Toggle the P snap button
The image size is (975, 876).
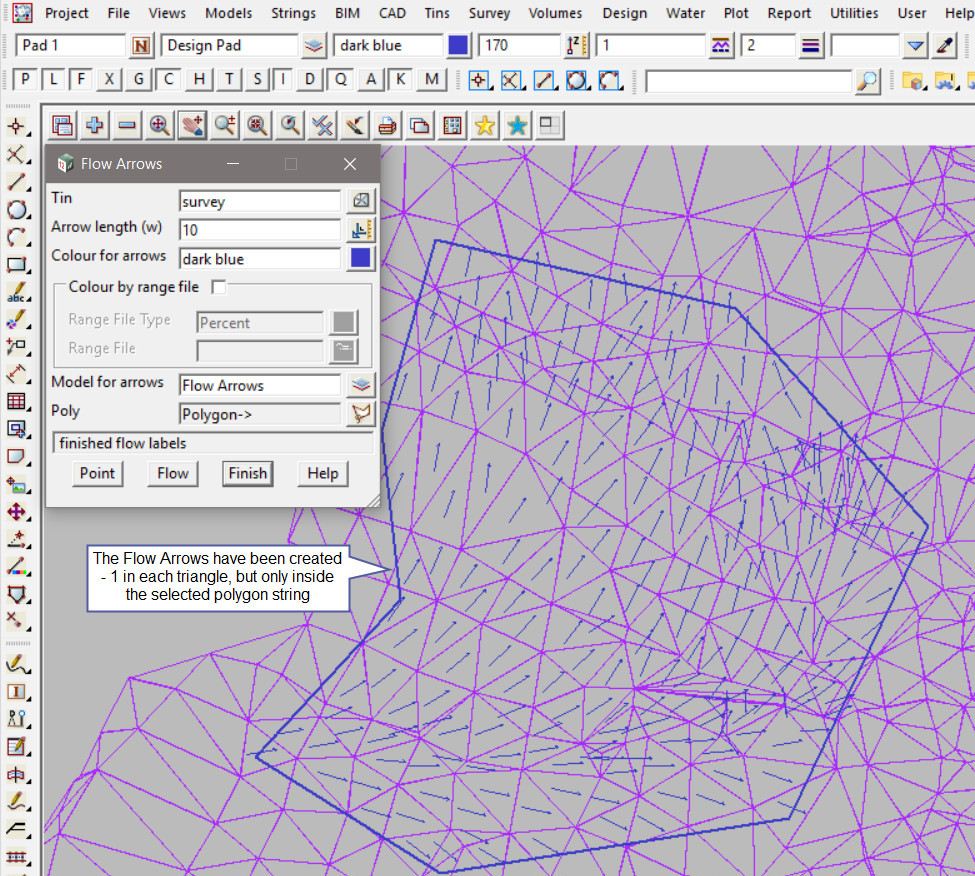(x=25, y=80)
